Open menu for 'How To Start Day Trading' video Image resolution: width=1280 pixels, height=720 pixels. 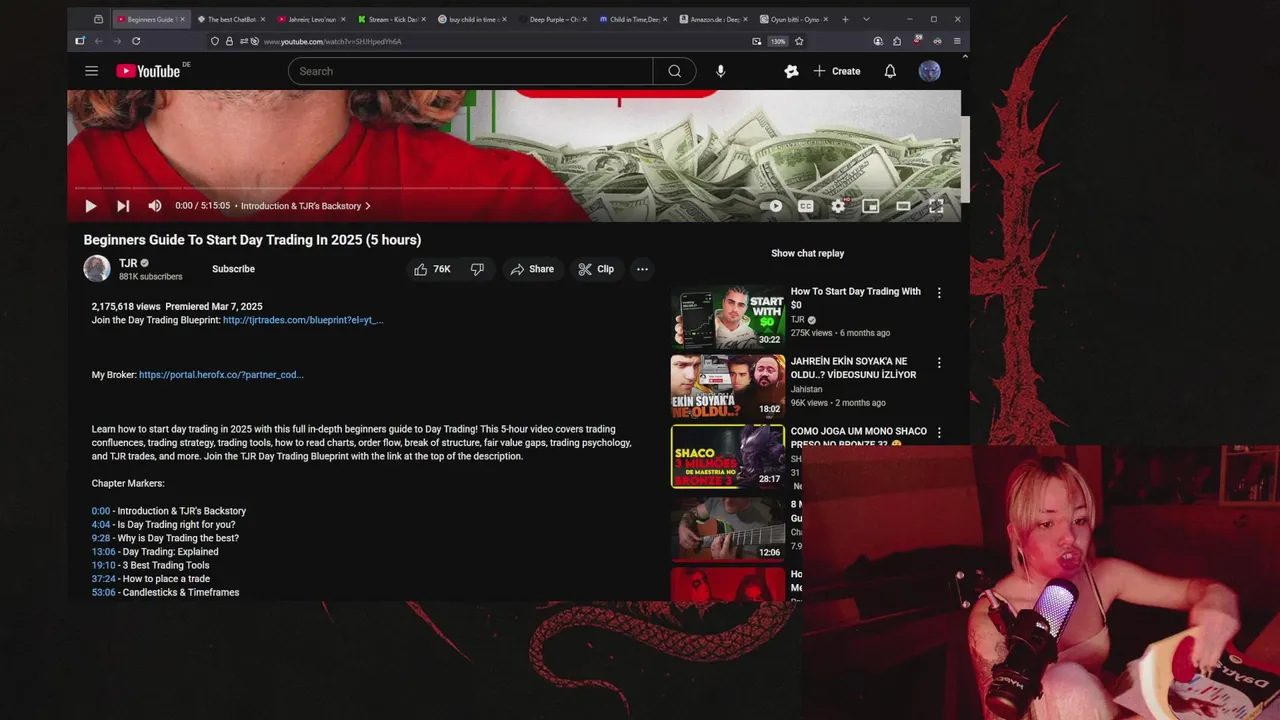click(939, 293)
